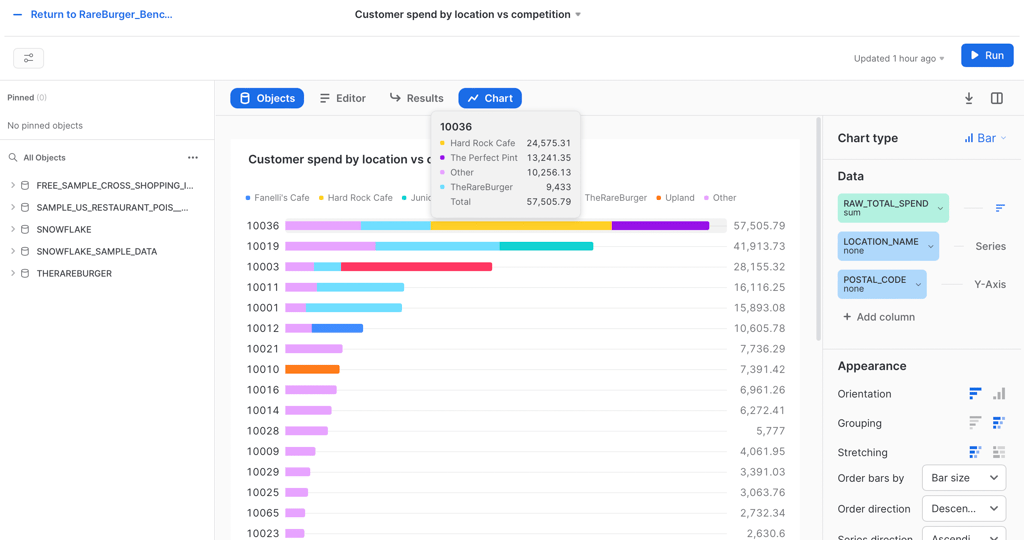Viewport: 1024px width, 540px height.
Task: Click the SNOWFLAKE database icon
Action: point(25,230)
